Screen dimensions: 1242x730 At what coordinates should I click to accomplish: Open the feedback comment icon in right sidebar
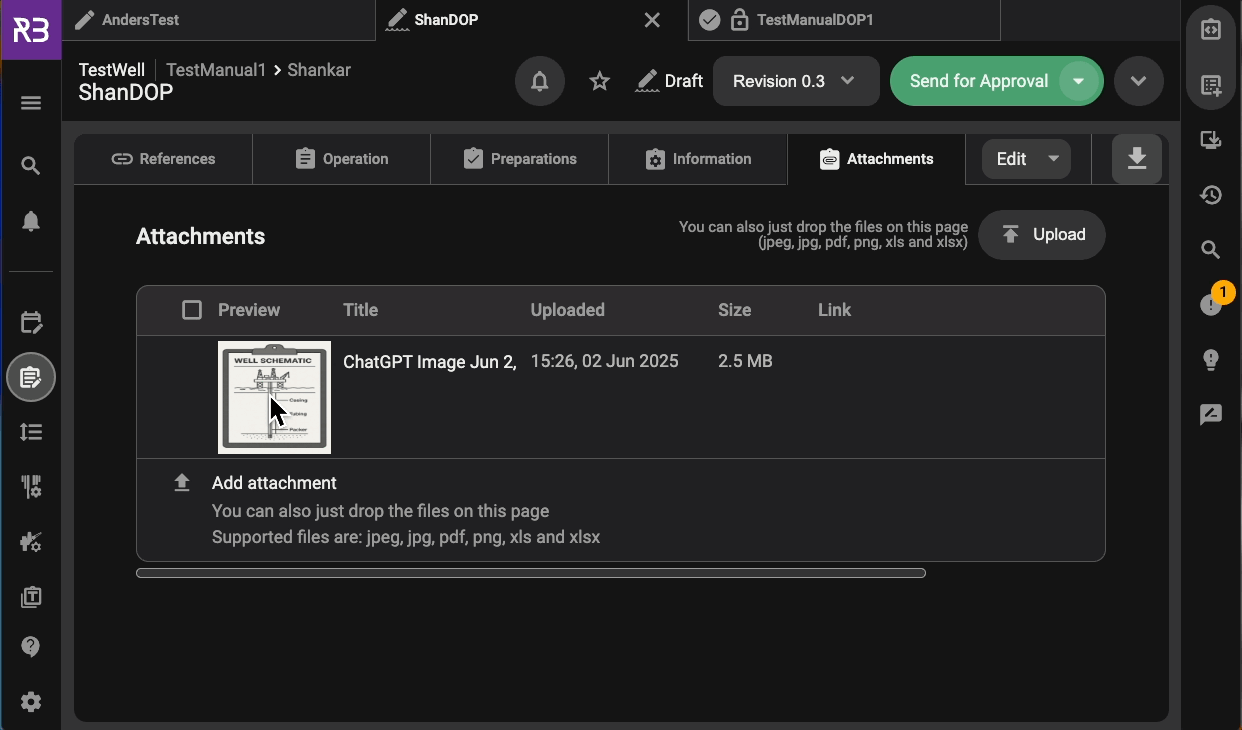coord(1210,414)
